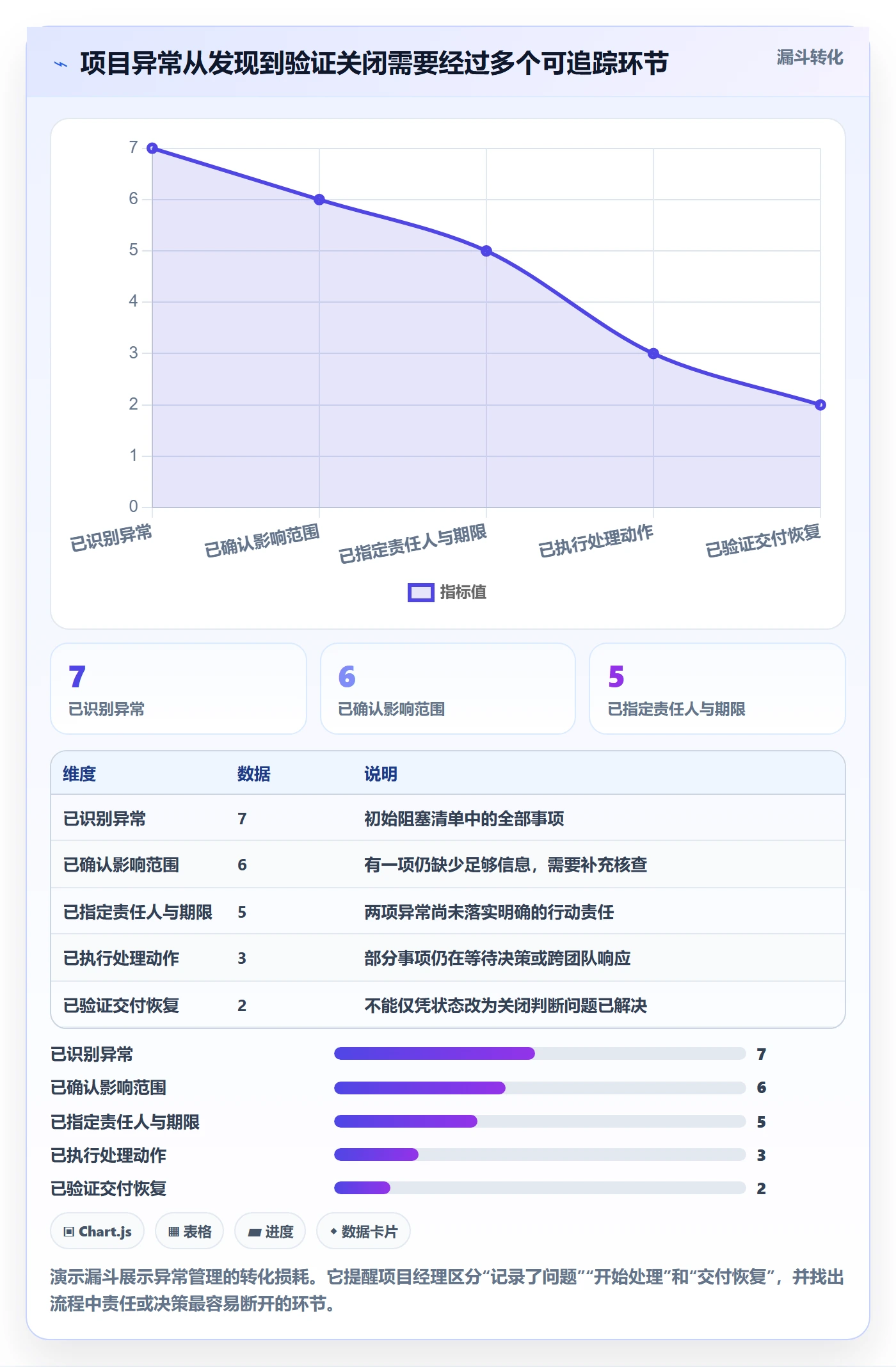896x1367 pixels.
Task: Click the grid icon in the 表格 chip
Action: 173,1232
